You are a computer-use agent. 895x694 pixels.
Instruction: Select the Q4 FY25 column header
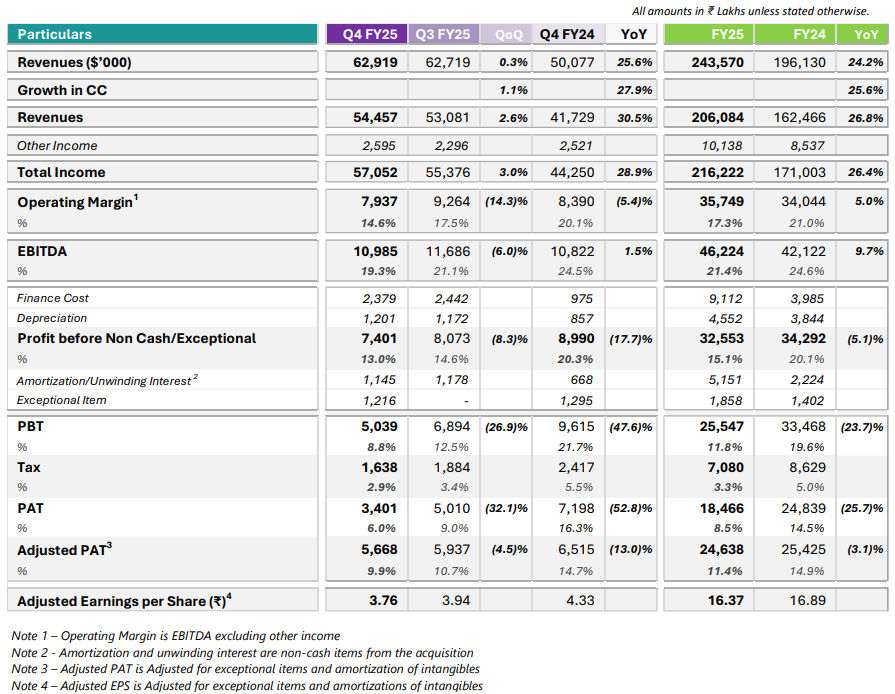pyautogui.click(x=366, y=34)
